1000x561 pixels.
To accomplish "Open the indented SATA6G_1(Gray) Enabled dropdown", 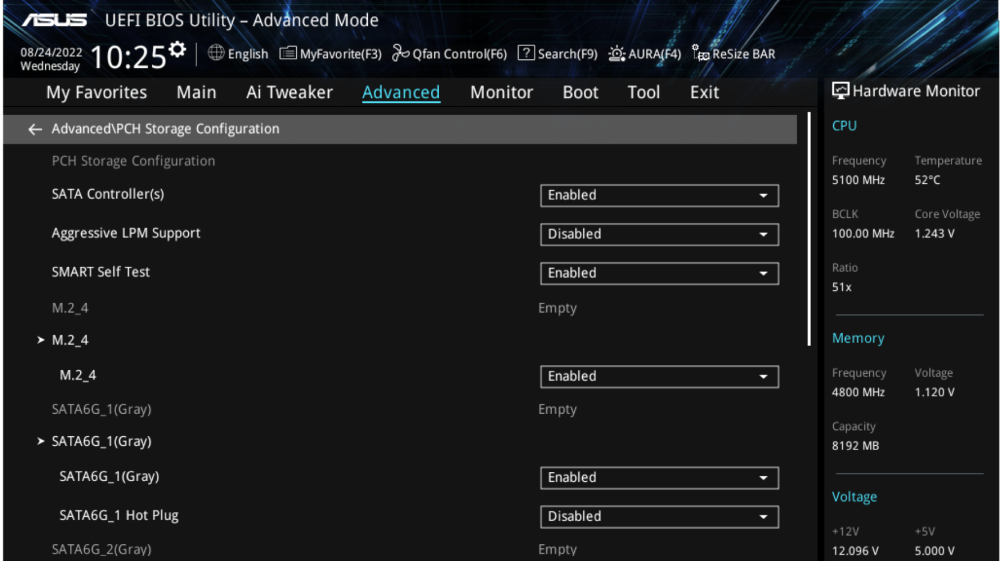I will coord(659,478).
